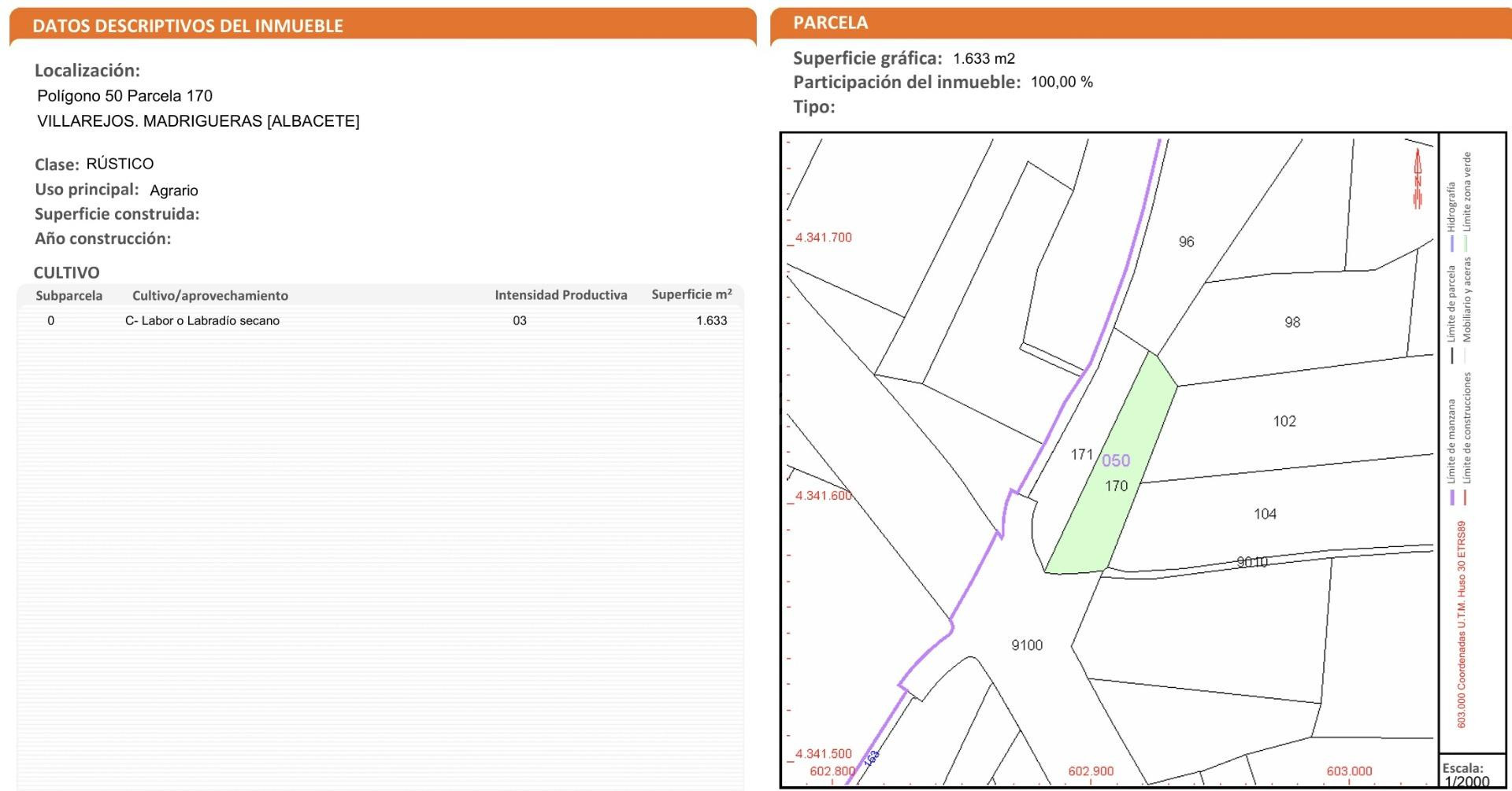Image resolution: width=1512 pixels, height=791 pixels.
Task: Click parcel label 96 on the map
Action: [1186, 242]
